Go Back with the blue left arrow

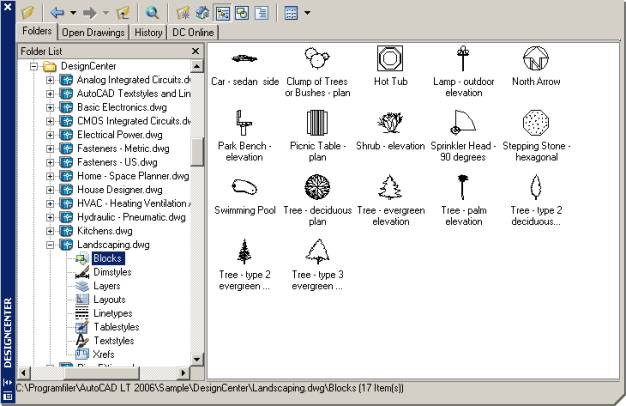pyautogui.click(x=57, y=13)
